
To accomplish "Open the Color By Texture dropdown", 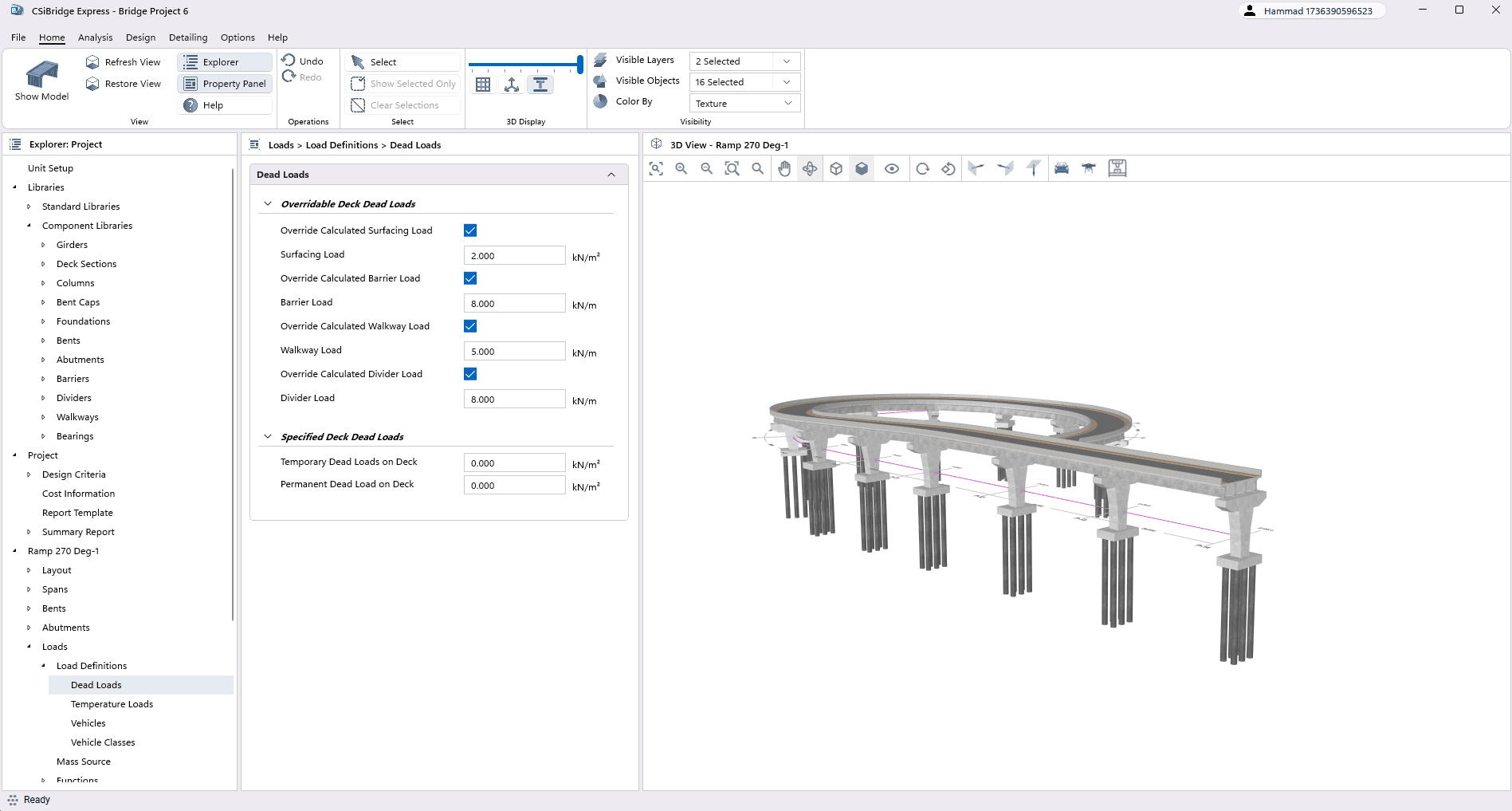I will point(744,104).
